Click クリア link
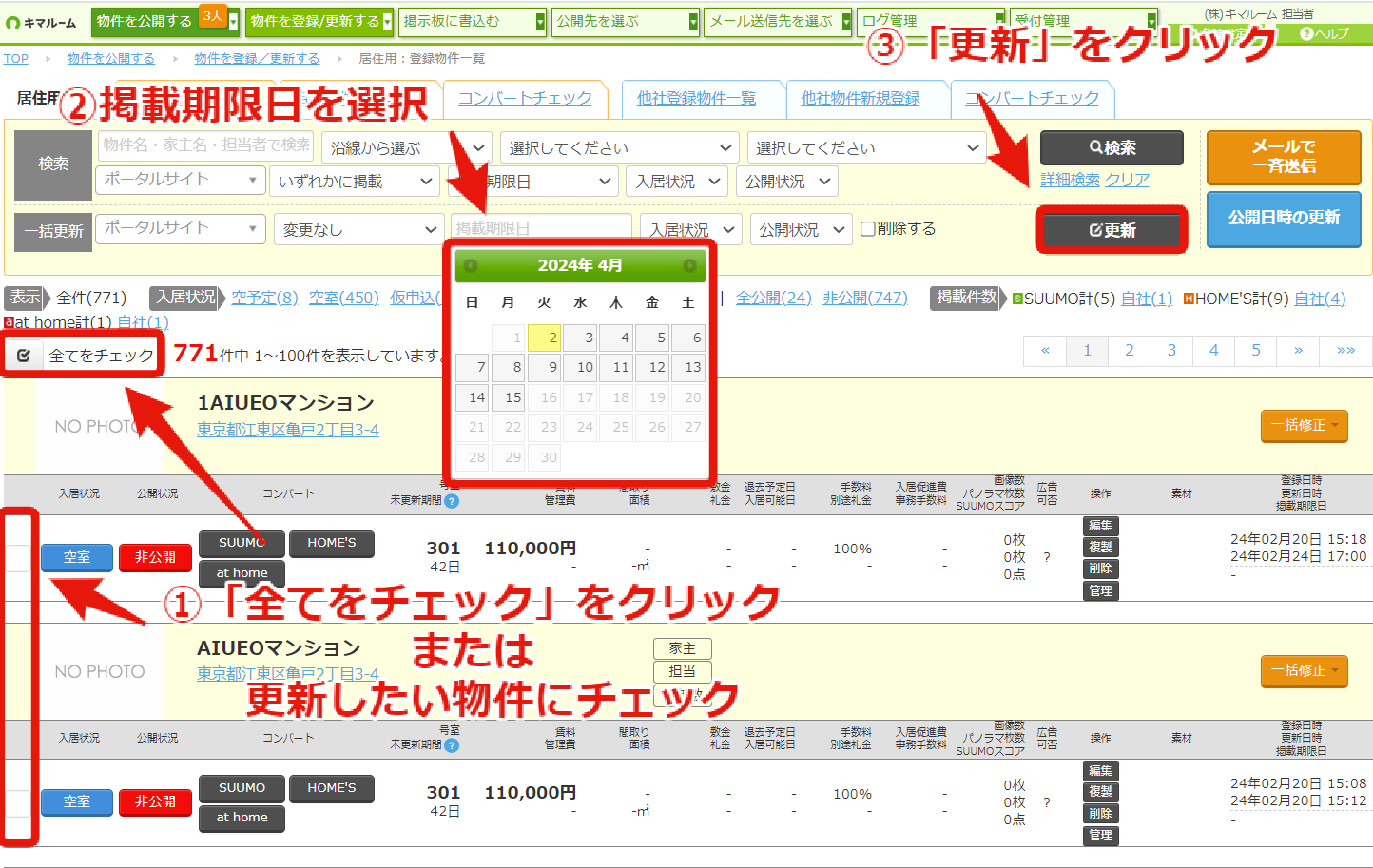The width and height of the screenshot is (1373, 868). click(1127, 180)
